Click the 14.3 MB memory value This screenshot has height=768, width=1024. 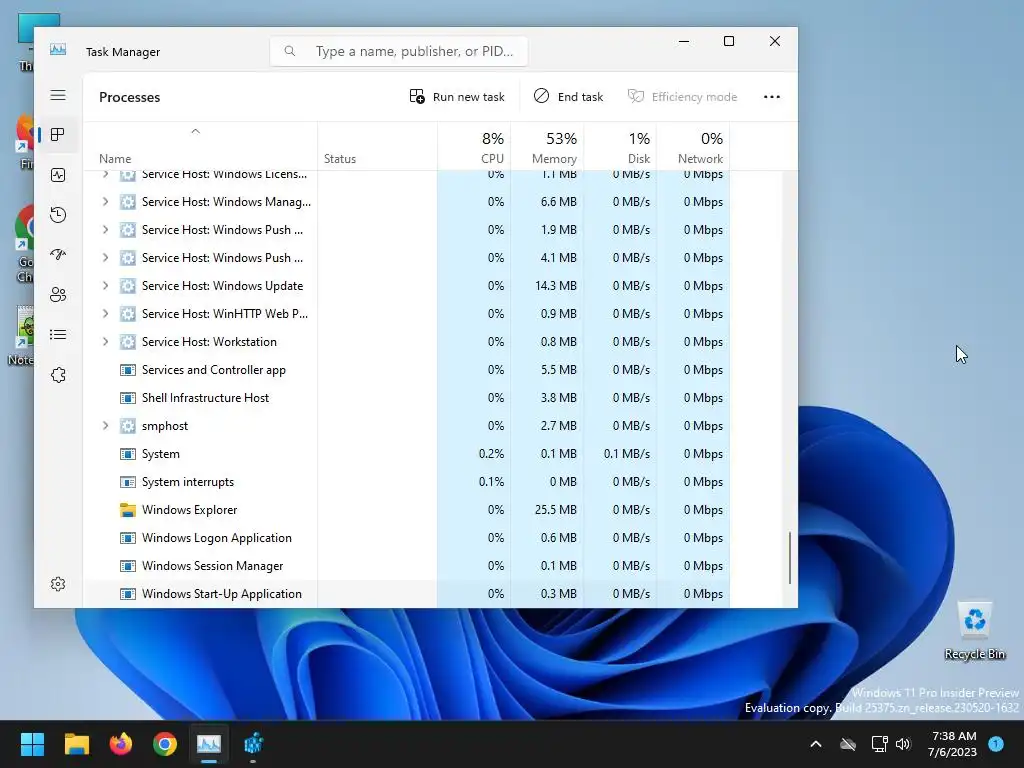[x=555, y=286]
